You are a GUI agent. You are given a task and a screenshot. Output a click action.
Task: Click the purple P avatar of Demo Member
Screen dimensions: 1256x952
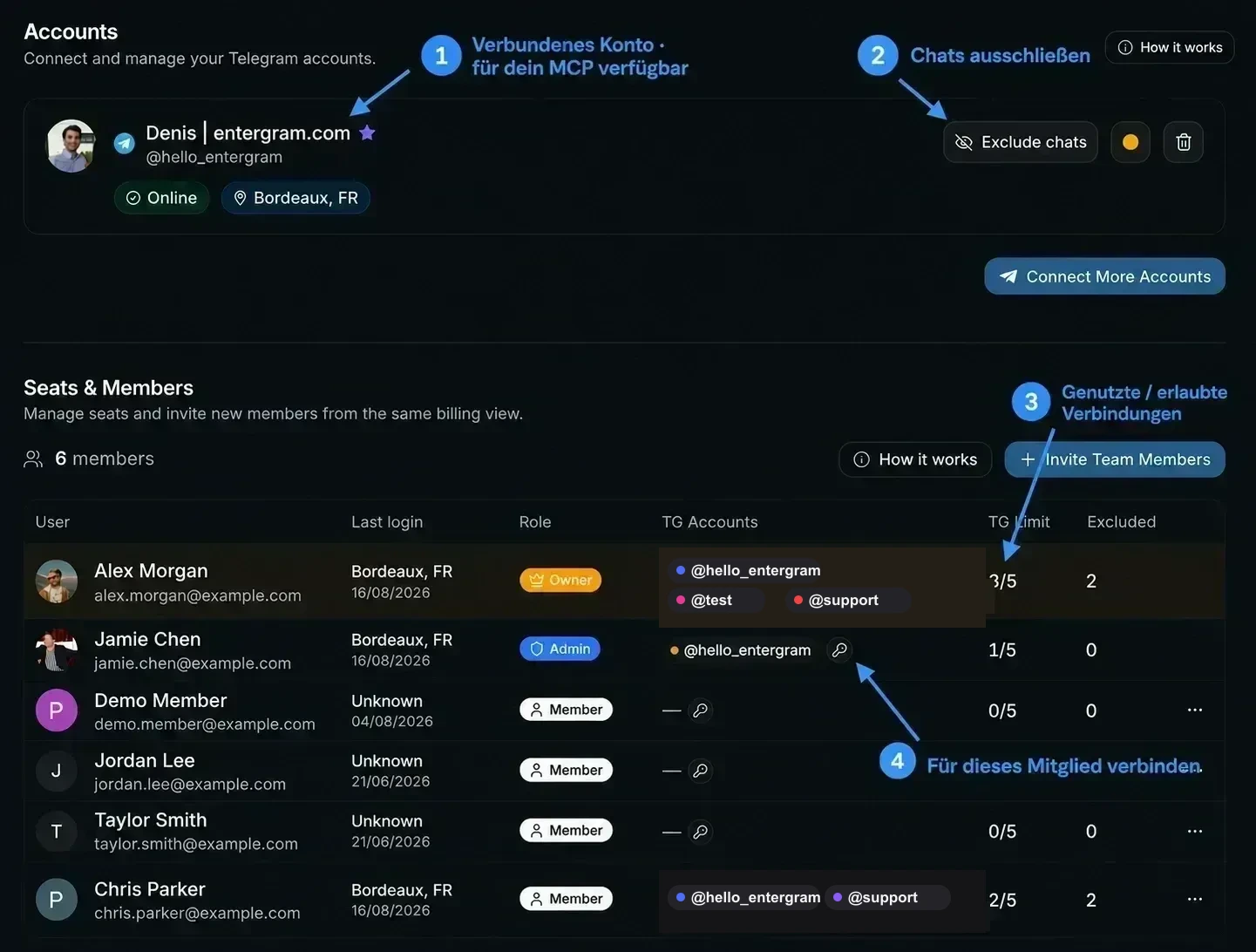click(57, 711)
